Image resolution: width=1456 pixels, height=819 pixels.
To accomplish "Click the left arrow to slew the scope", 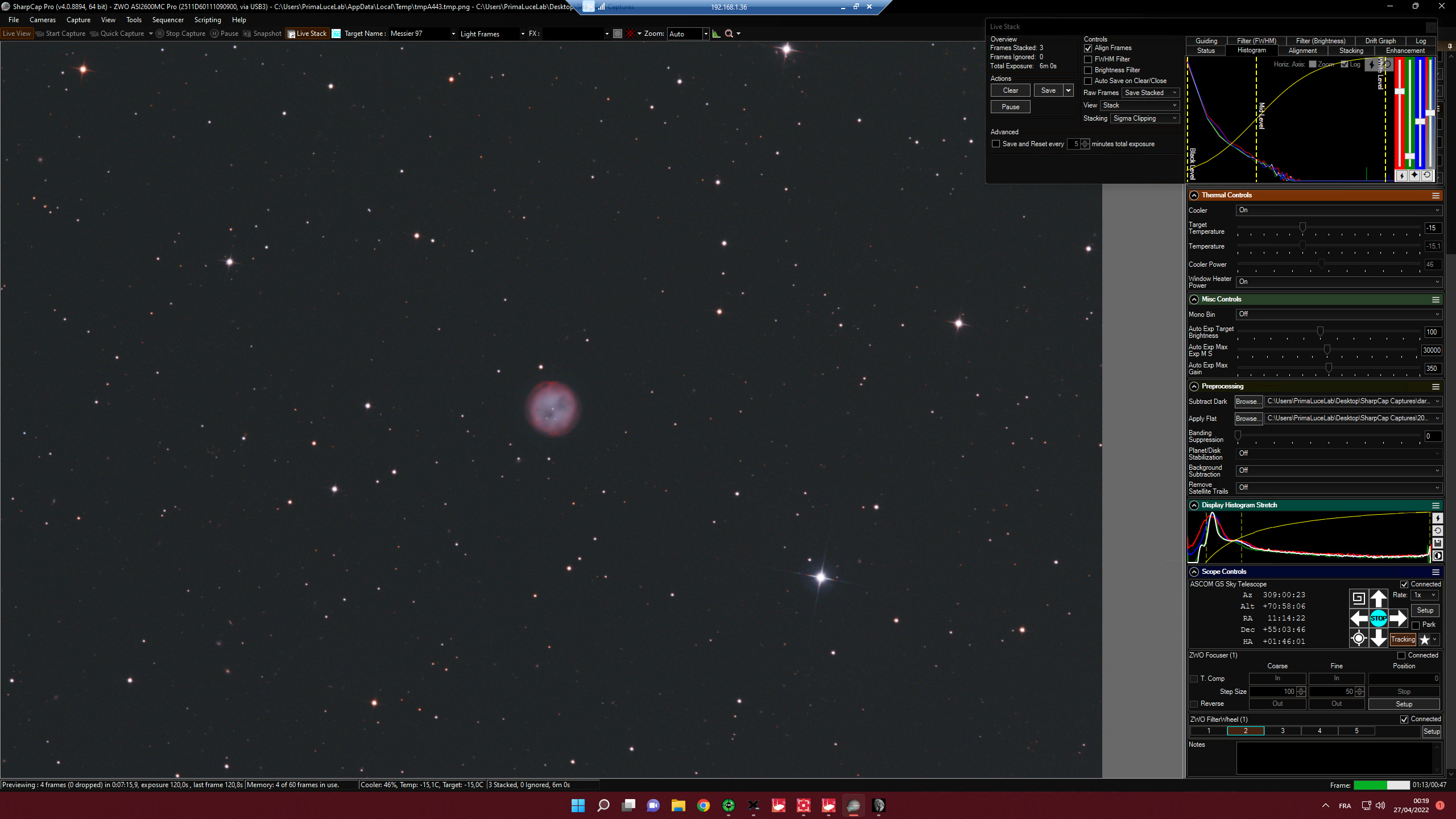I will 1359,618.
